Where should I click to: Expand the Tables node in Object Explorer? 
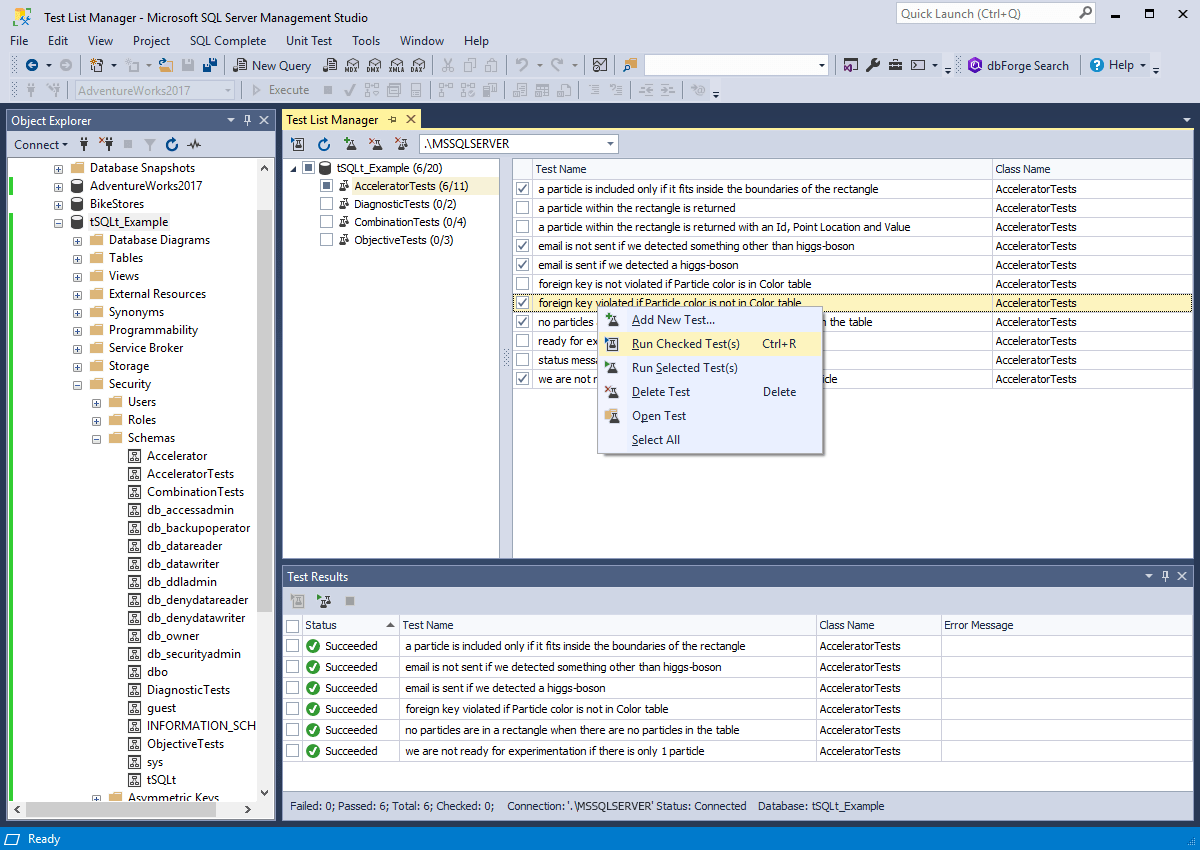(77, 257)
